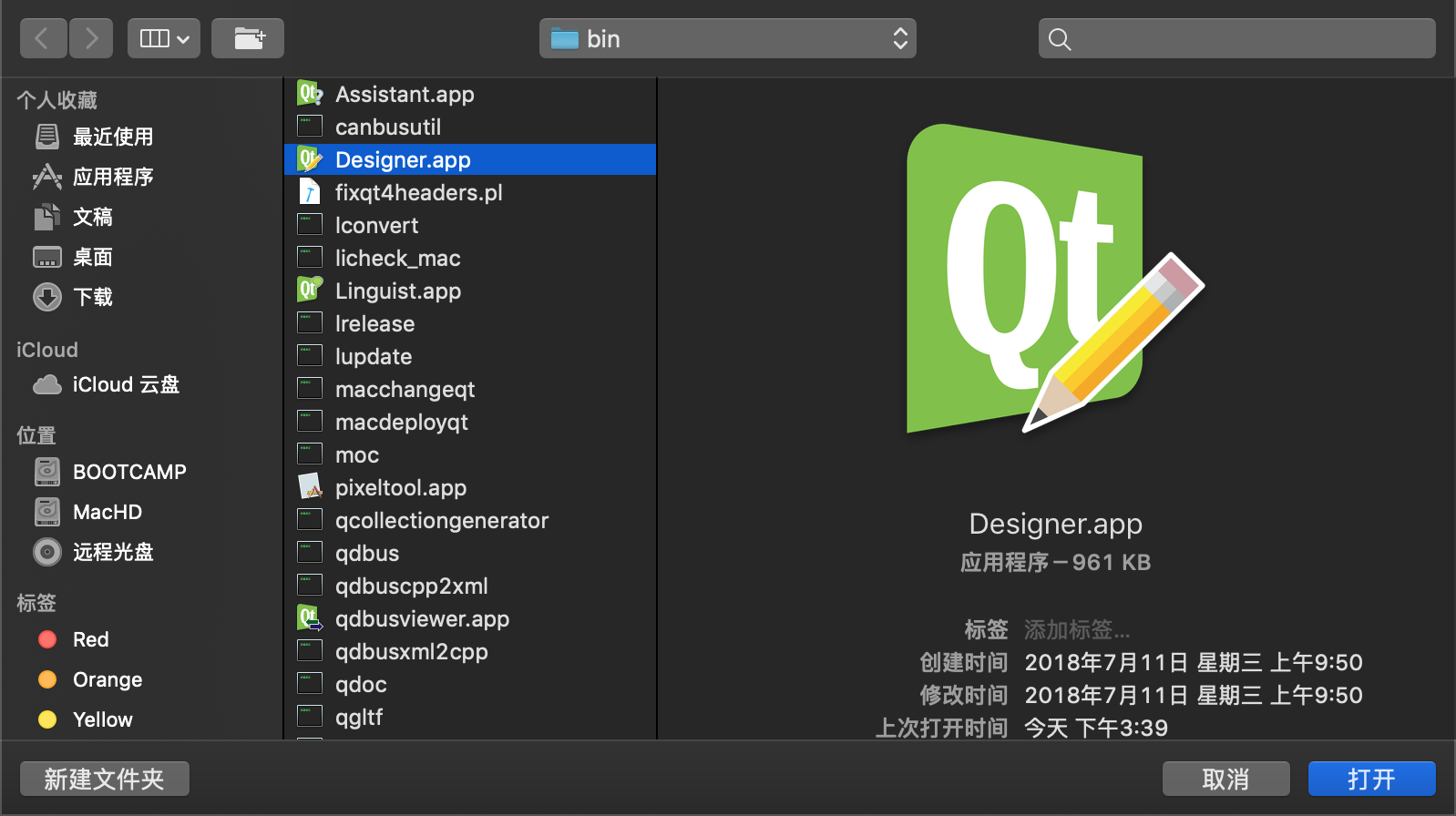Select qdbusxml2cpp file name
1456x816 pixels.
[412, 651]
